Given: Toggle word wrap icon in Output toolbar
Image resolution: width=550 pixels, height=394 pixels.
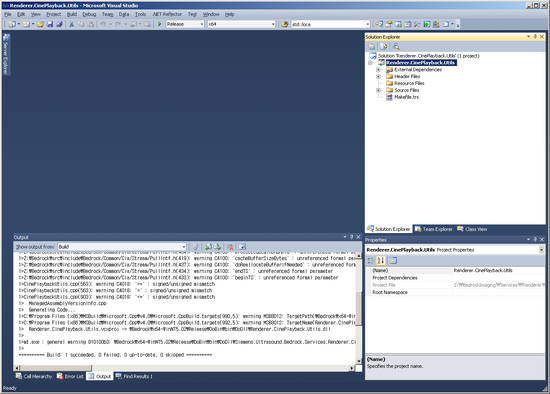Looking at the screenshot, I should point(242,247).
